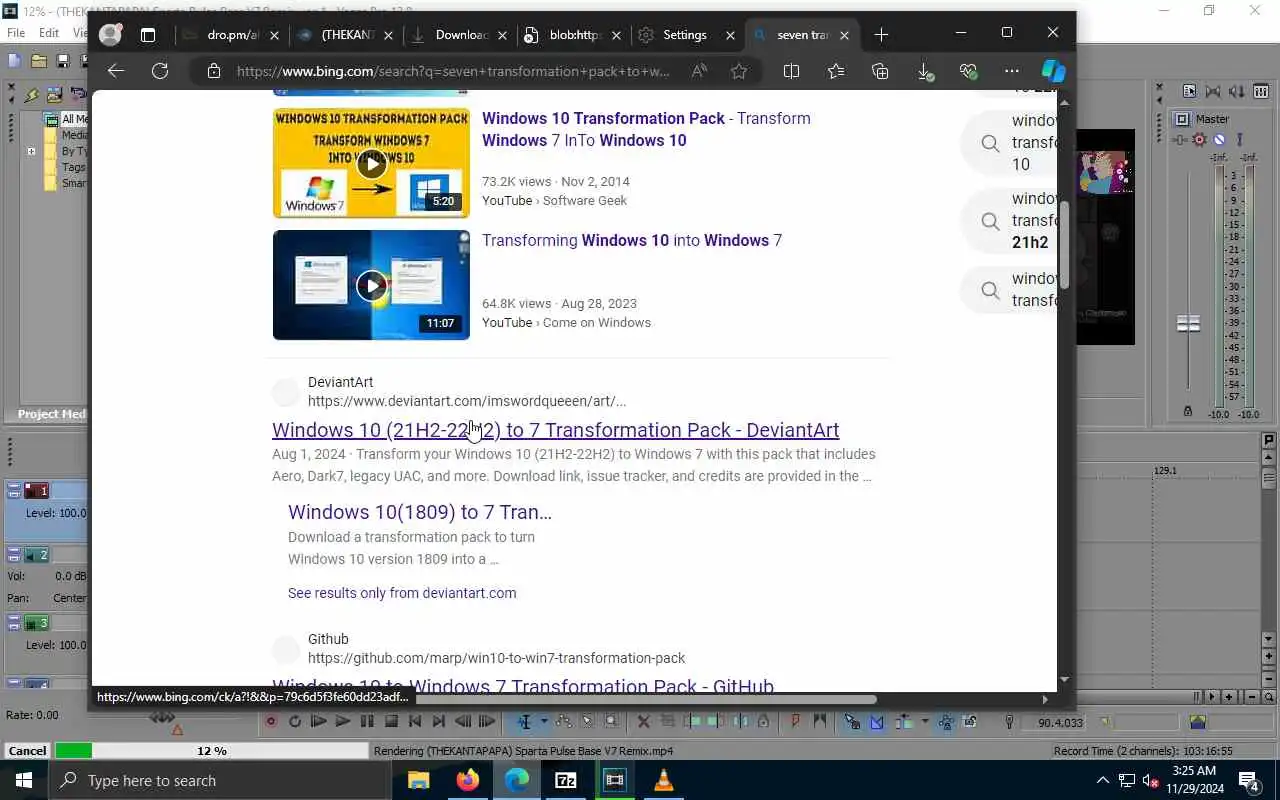Refresh the Bing search page
Screen dimensions: 1280x800
(x=160, y=71)
